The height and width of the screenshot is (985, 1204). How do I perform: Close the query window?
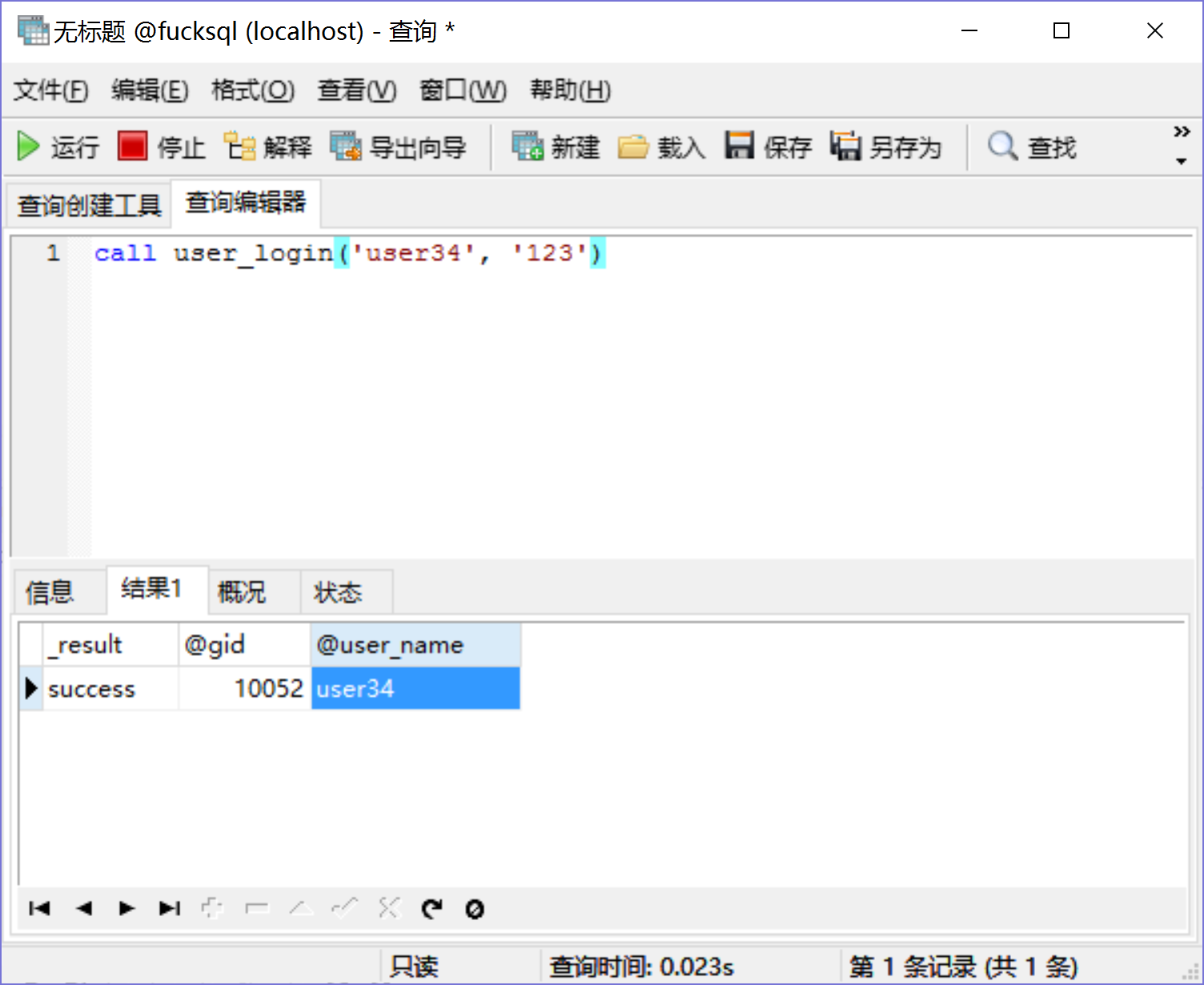[x=1154, y=30]
